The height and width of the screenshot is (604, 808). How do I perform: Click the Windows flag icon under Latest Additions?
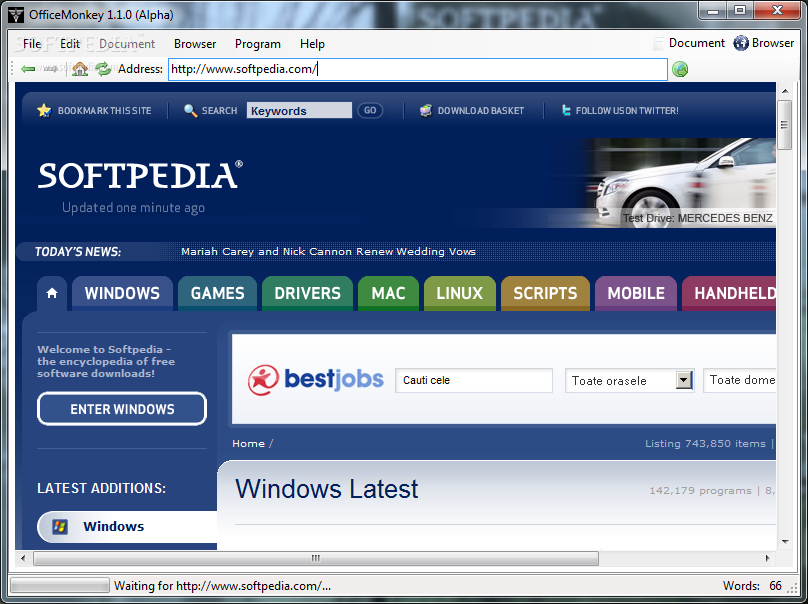coord(60,527)
